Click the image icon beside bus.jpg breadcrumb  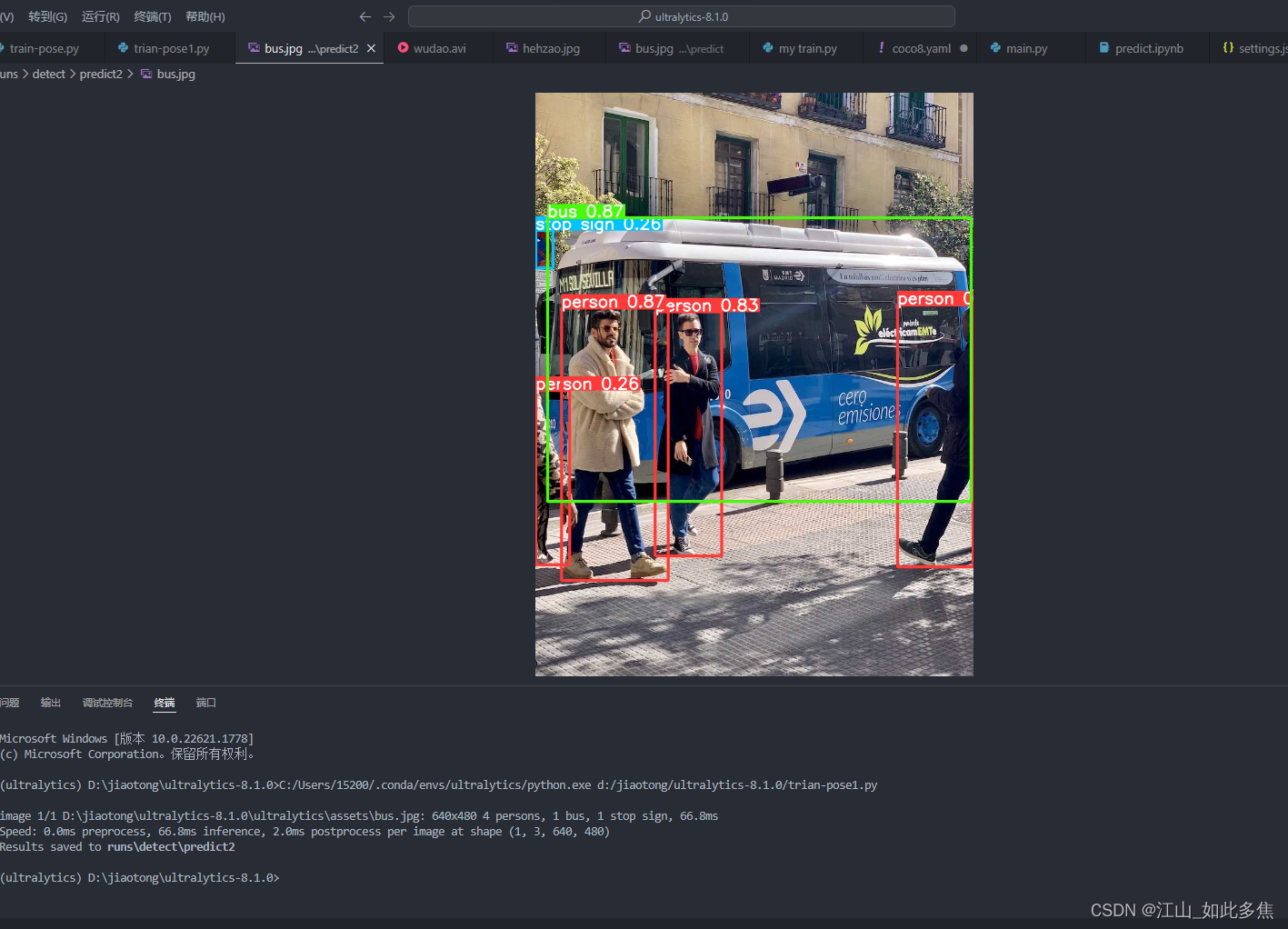[146, 74]
